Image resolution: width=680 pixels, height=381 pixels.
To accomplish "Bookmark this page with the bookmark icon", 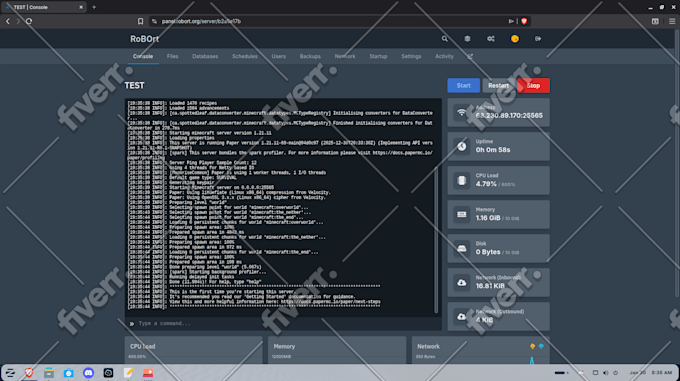I will [141, 21].
